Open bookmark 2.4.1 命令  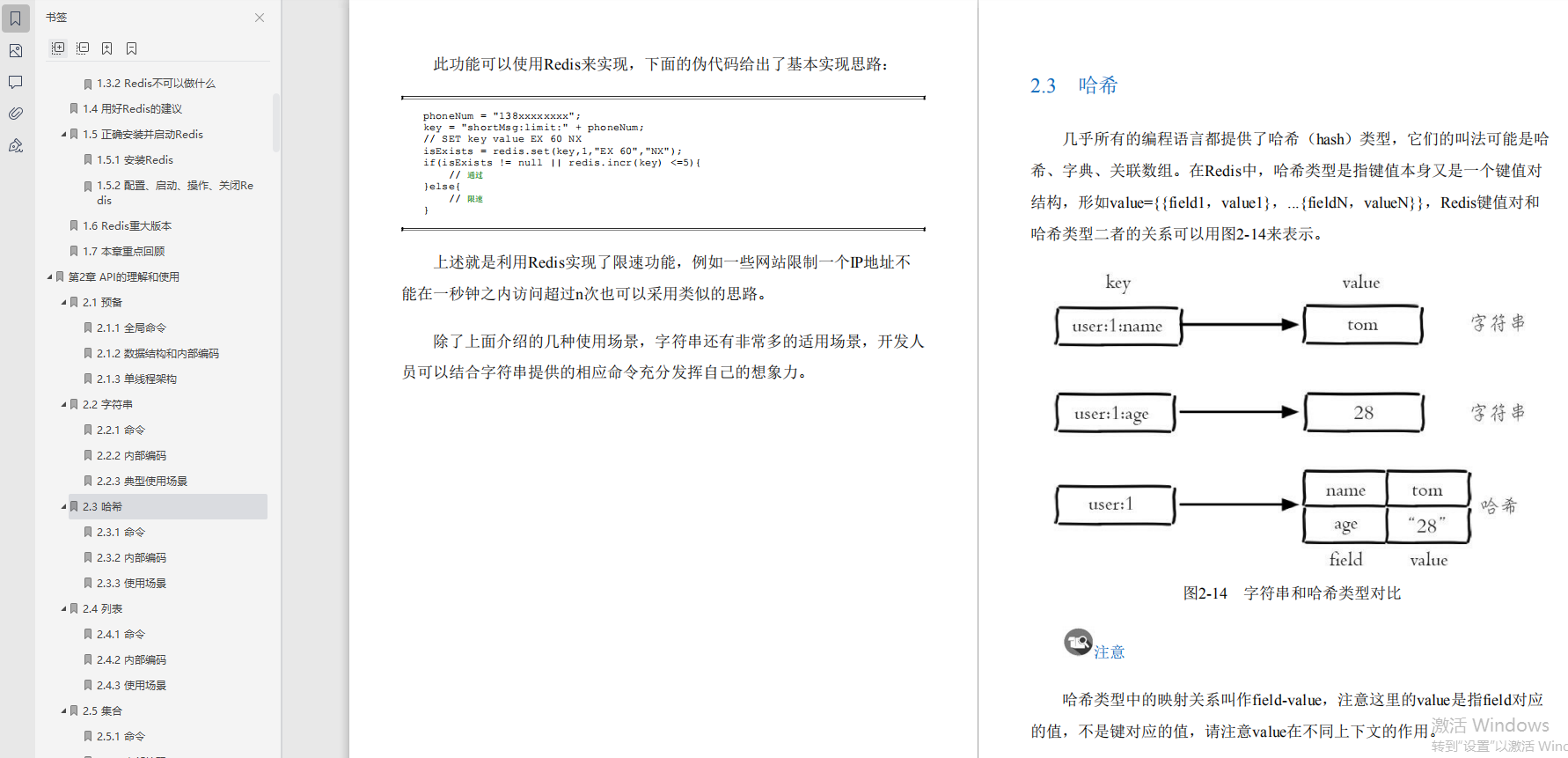click(121, 635)
